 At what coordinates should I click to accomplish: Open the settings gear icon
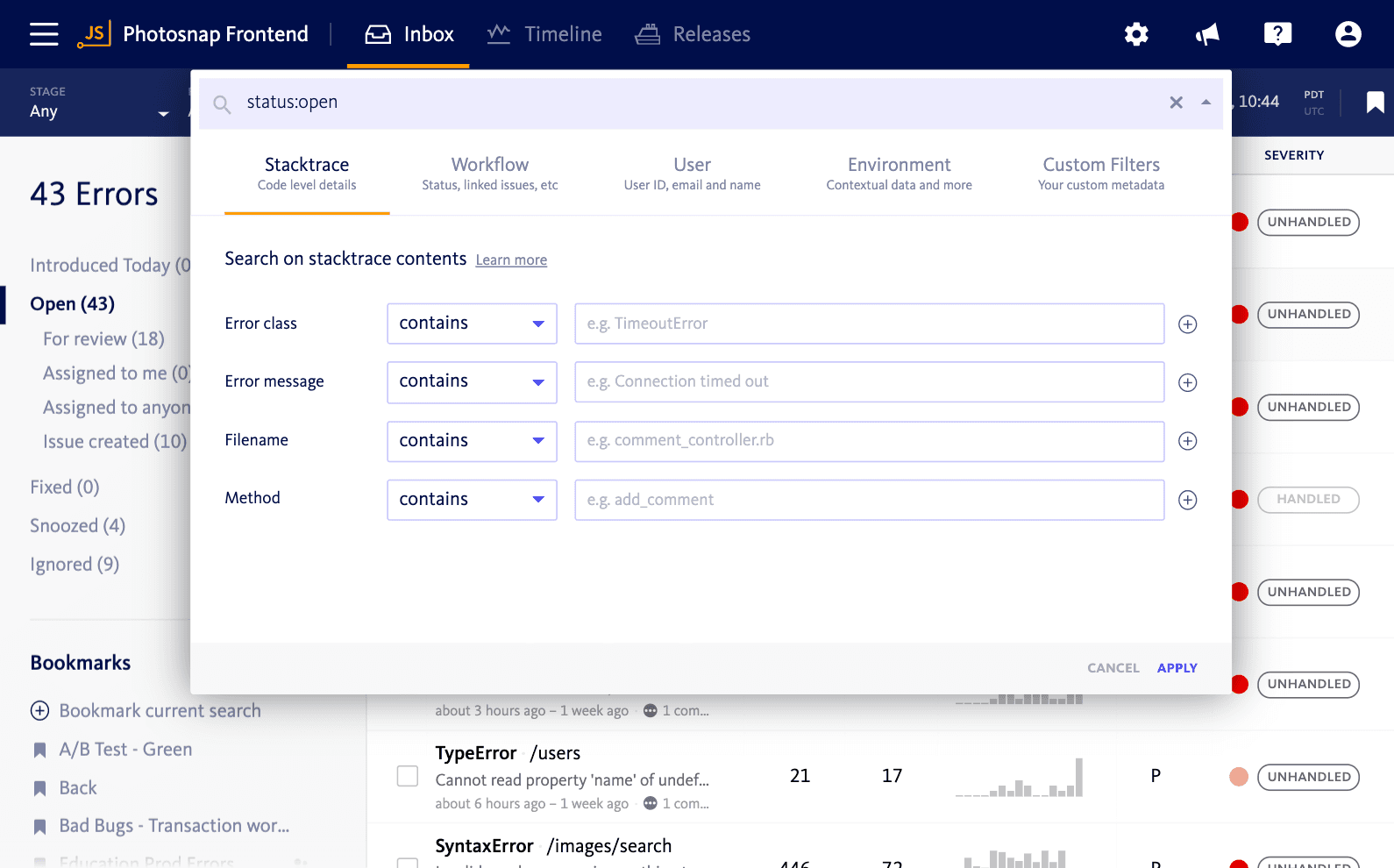click(1136, 34)
